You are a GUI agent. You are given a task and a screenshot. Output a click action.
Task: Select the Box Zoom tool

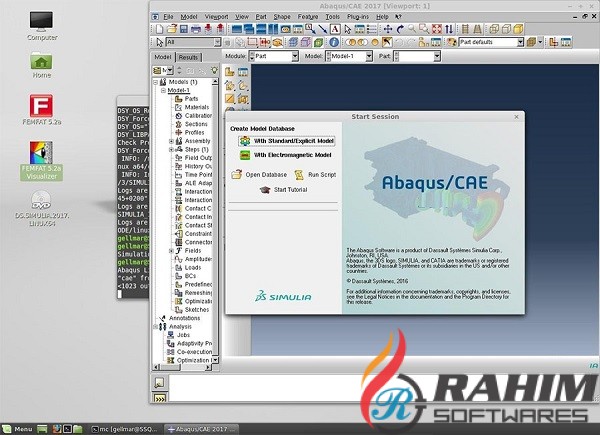point(424,29)
